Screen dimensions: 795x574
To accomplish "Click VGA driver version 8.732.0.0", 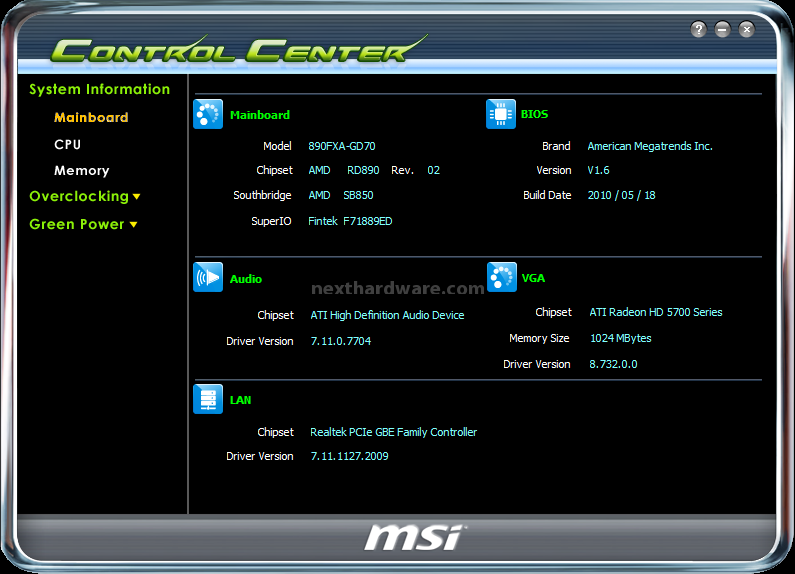I will click(x=613, y=364).
